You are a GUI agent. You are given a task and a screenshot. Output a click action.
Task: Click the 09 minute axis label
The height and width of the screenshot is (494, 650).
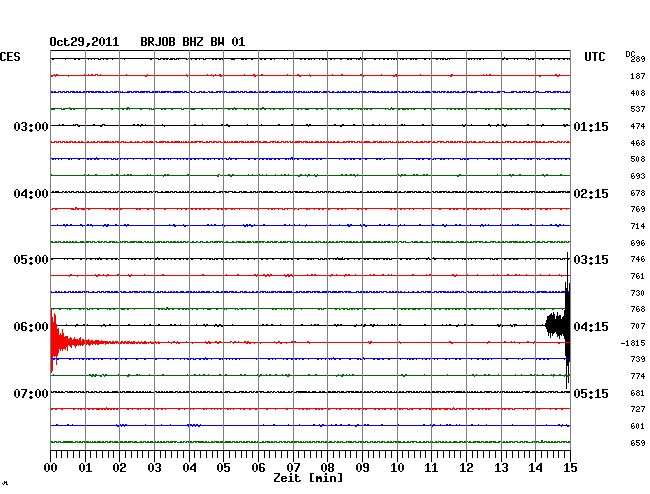pos(362,468)
